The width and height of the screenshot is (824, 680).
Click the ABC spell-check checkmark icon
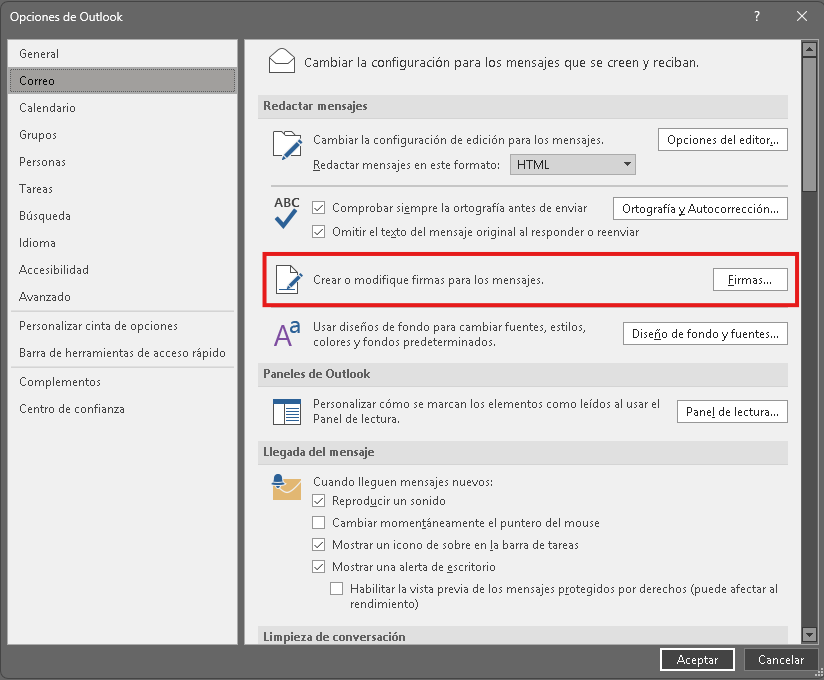(286, 212)
